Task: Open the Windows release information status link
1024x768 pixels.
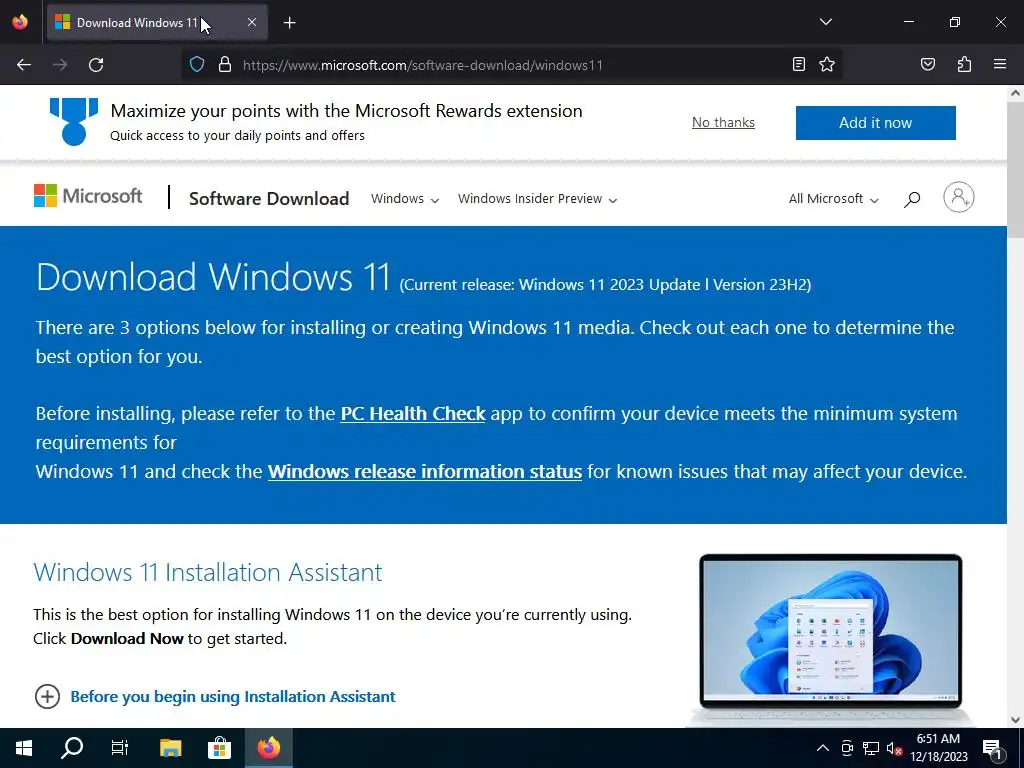Action: [x=424, y=472]
